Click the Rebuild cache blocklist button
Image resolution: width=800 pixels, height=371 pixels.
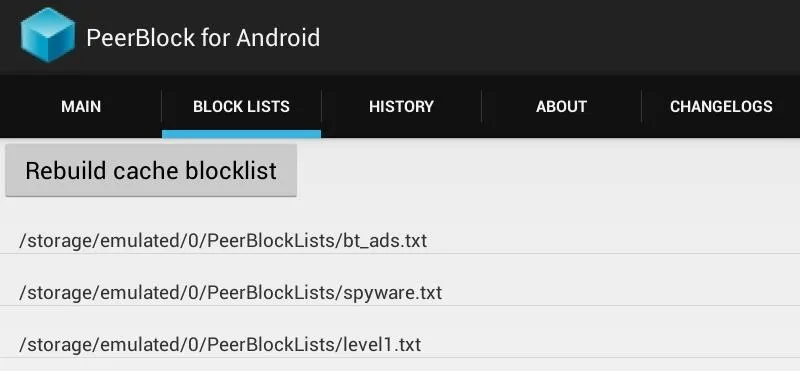pos(151,170)
